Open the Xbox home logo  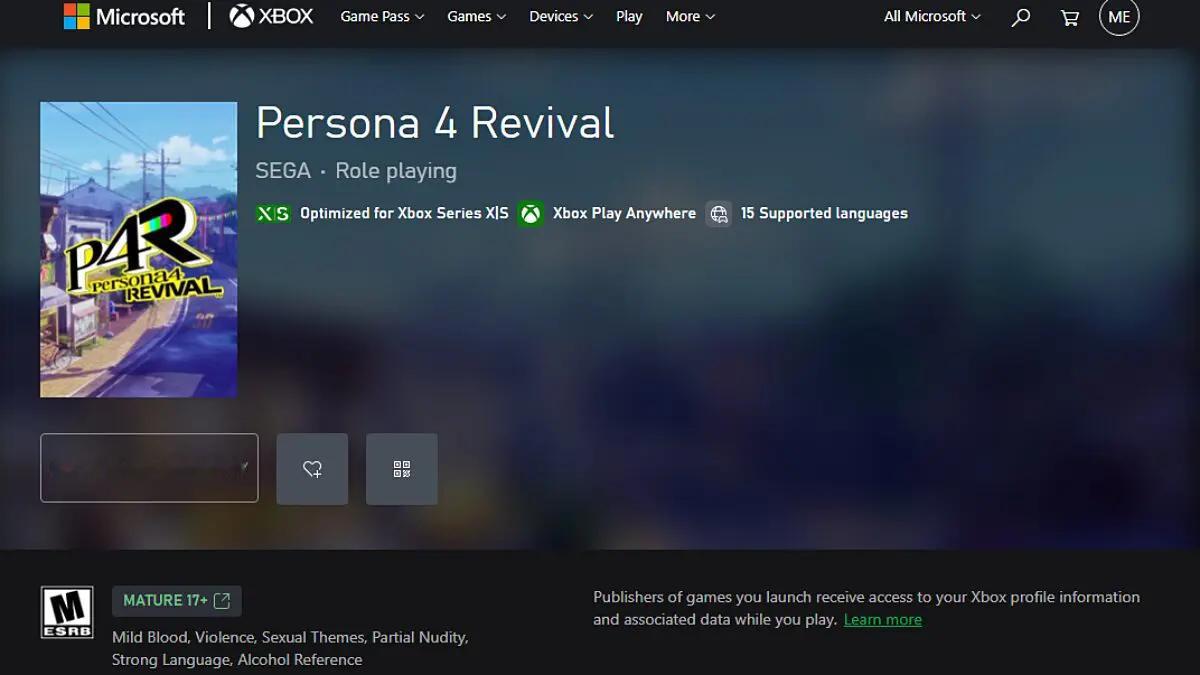pyautogui.click(x=271, y=16)
